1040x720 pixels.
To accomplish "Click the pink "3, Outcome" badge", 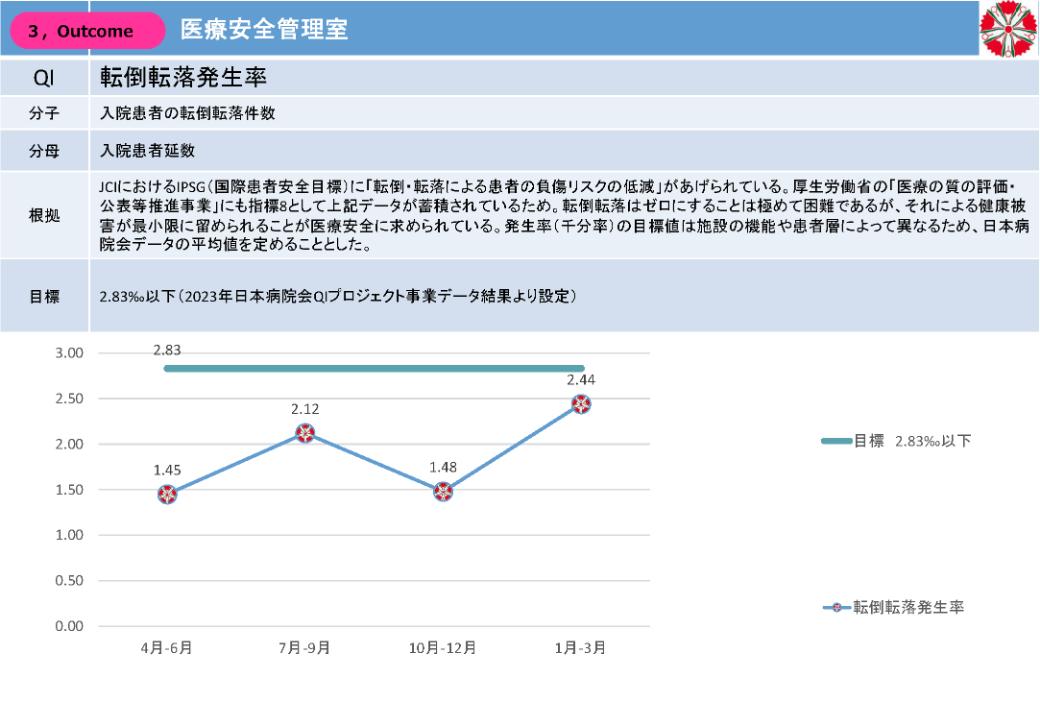I will pyautogui.click(x=85, y=31).
